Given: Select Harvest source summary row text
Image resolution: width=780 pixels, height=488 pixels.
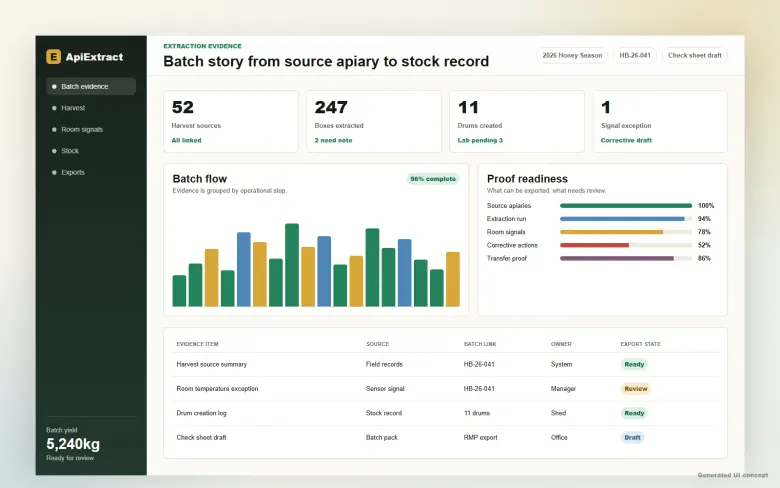Looking at the screenshot, I should (x=211, y=364).
